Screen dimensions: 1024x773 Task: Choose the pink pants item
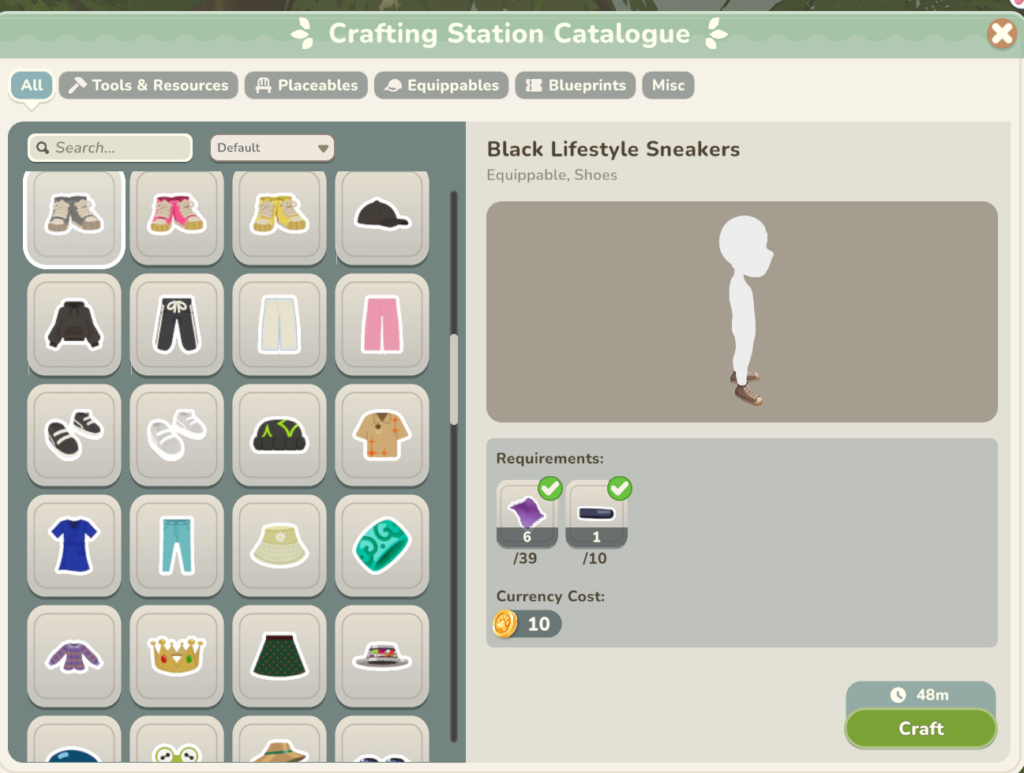pyautogui.click(x=382, y=324)
